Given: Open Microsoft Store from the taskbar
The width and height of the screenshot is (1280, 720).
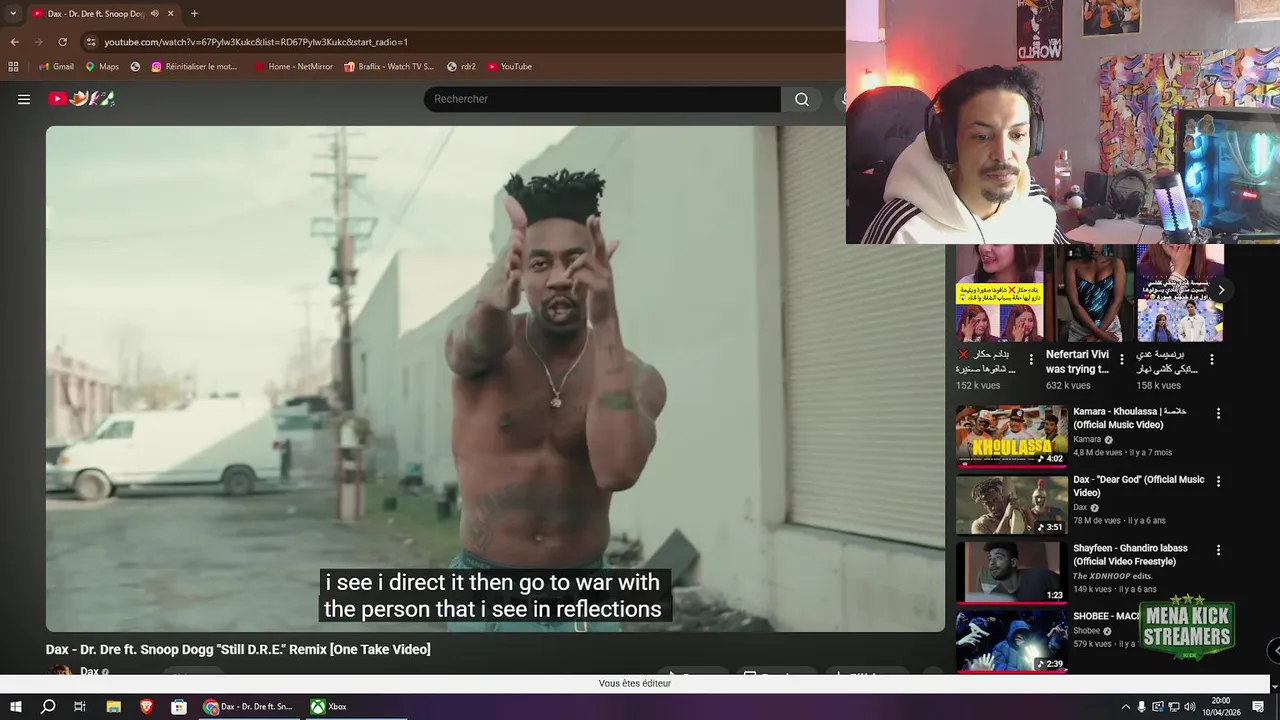Looking at the screenshot, I should pyautogui.click(x=178, y=707).
